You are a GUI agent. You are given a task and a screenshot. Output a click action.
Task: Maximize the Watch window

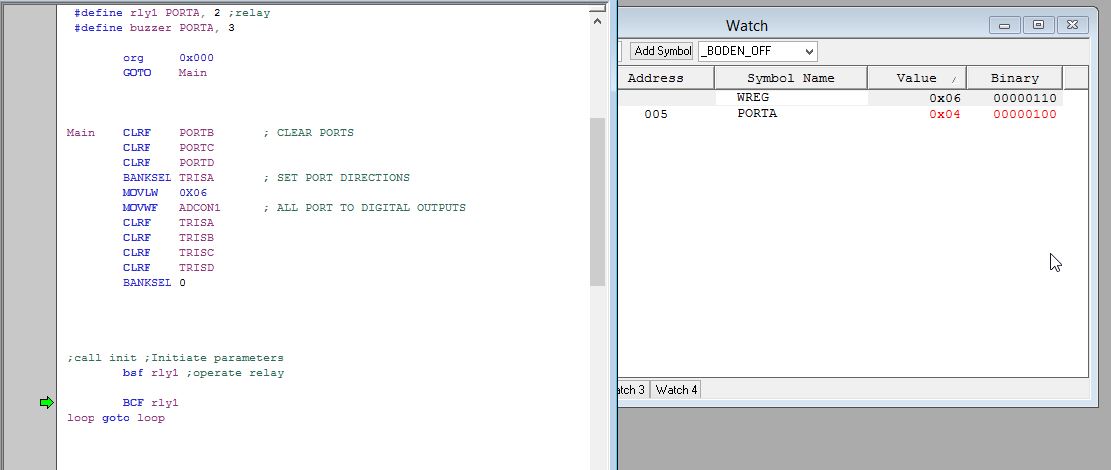1039,25
